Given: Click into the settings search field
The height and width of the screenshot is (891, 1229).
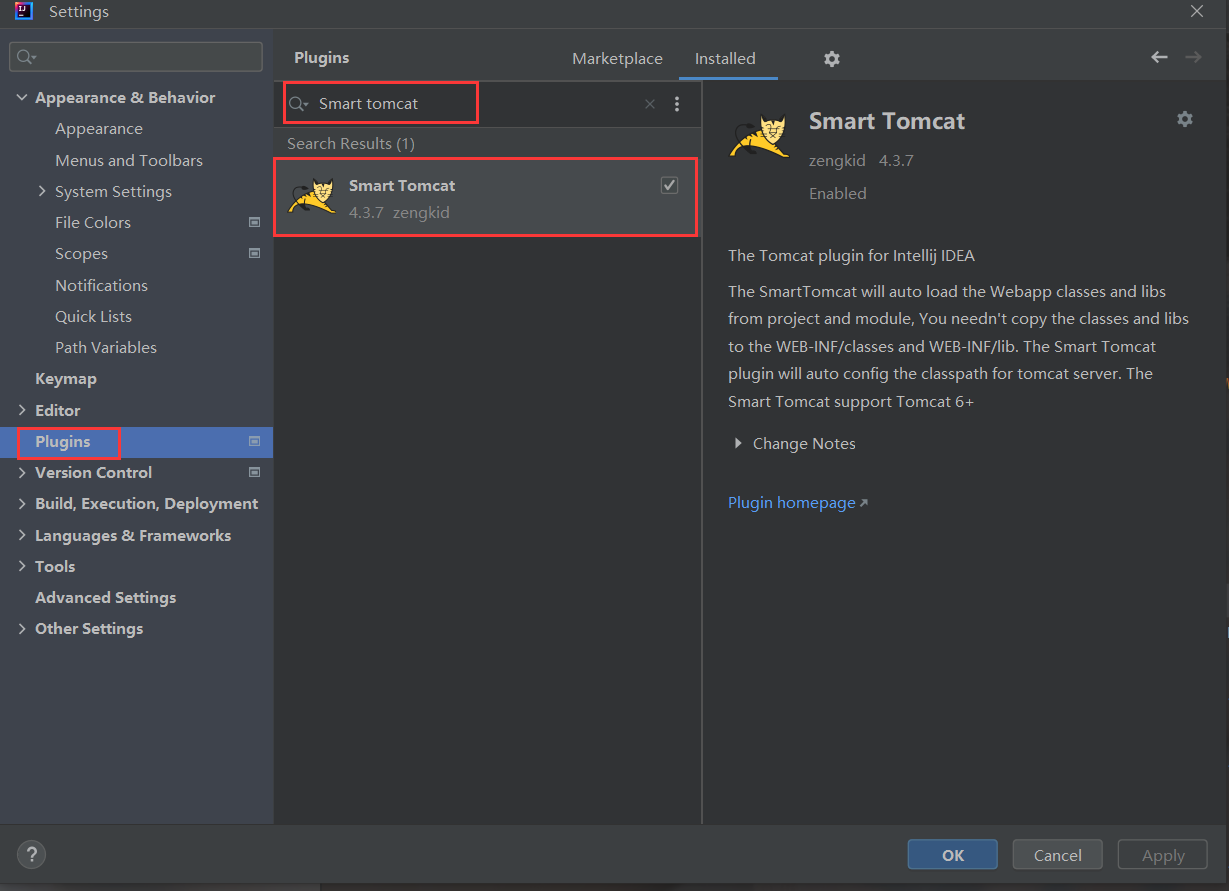Looking at the screenshot, I should [136, 57].
